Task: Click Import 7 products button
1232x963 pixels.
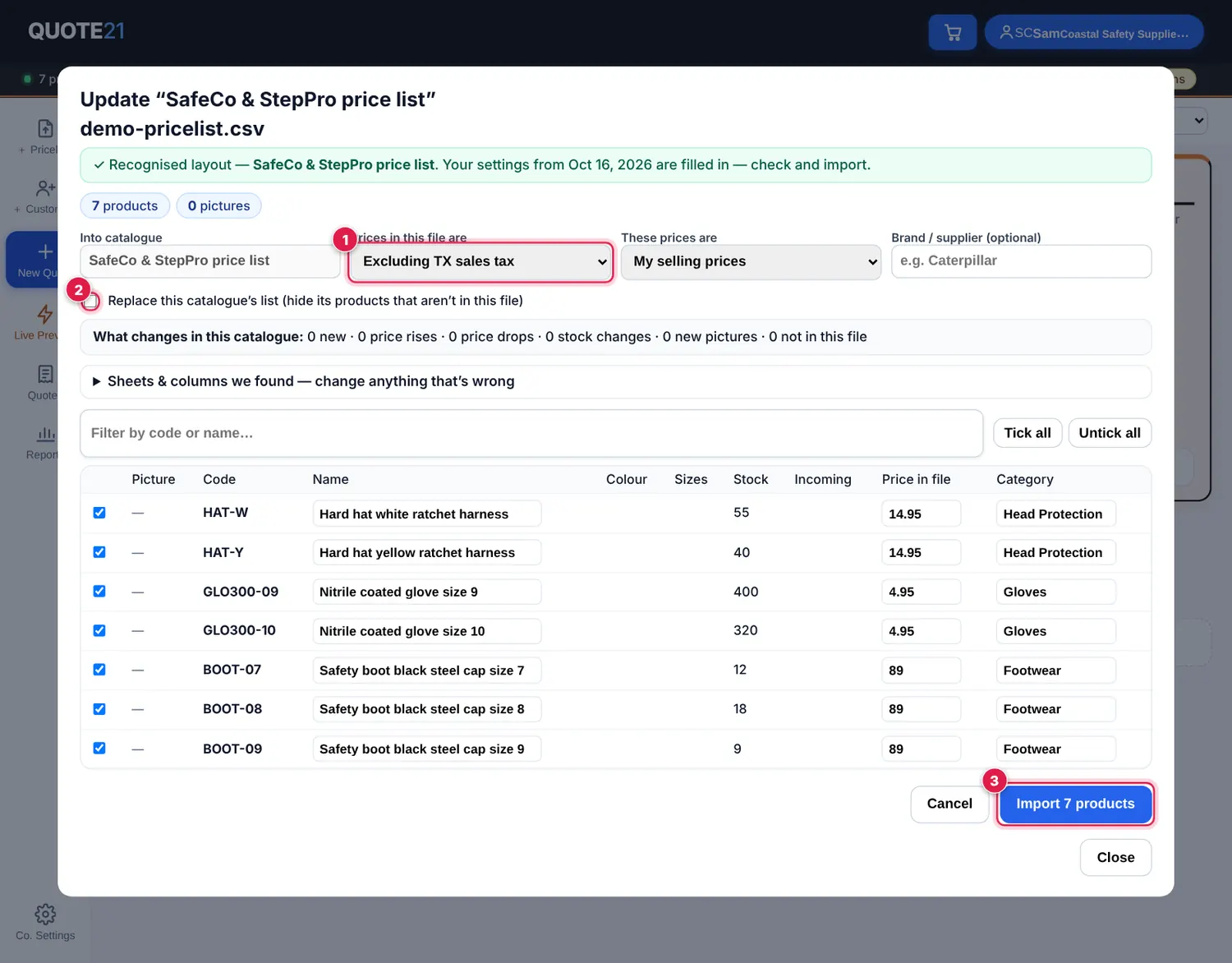Action: 1075,804
